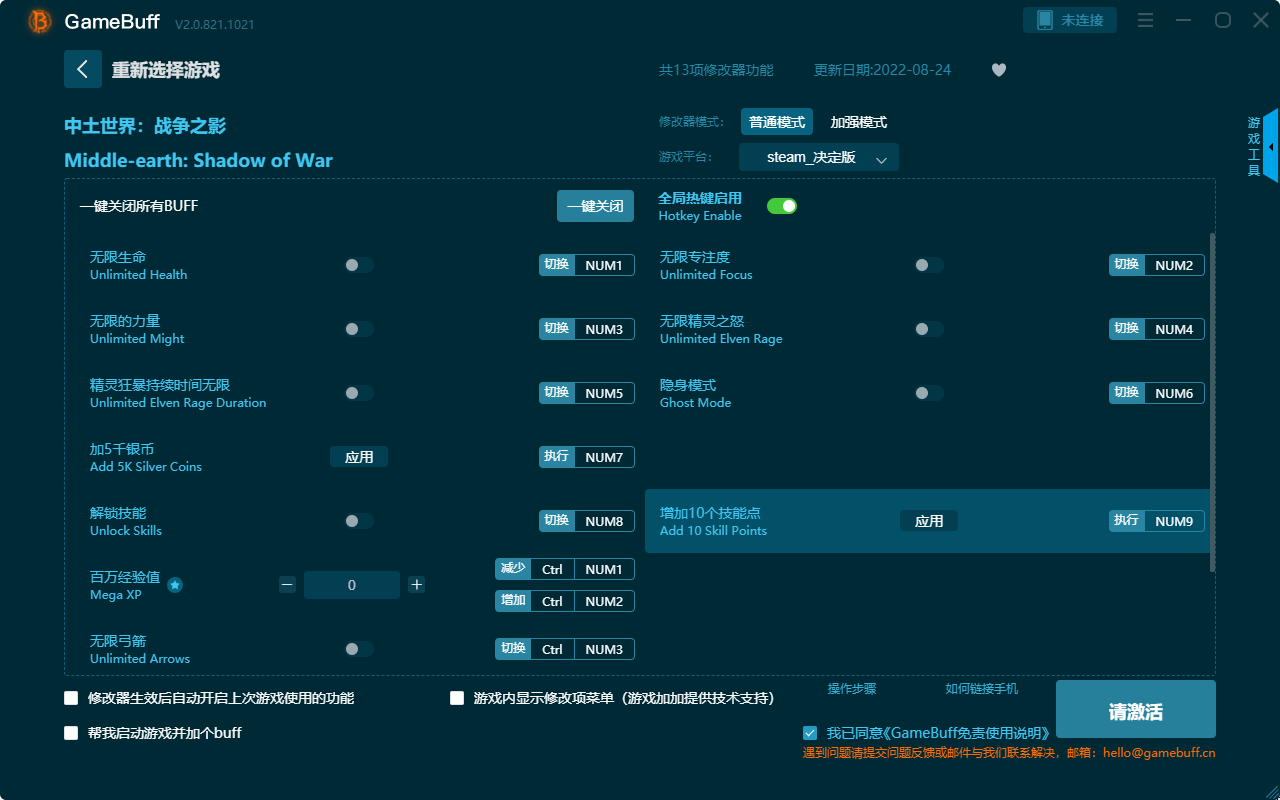Click the plus stepper to increase Mega XP
Viewport: 1280px width, 800px height.
[x=416, y=584]
